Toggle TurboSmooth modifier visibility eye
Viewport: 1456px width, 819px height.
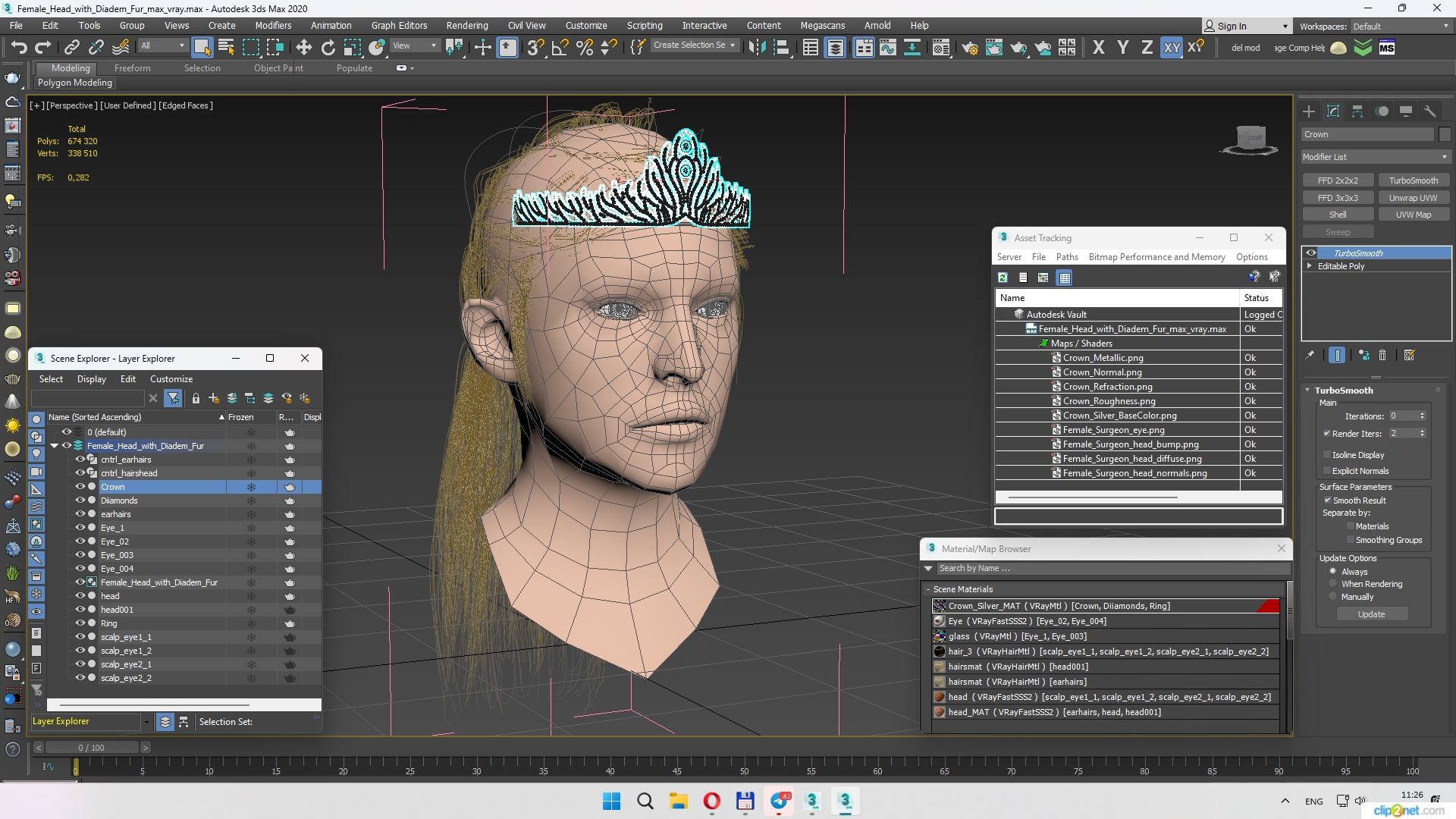click(1311, 253)
